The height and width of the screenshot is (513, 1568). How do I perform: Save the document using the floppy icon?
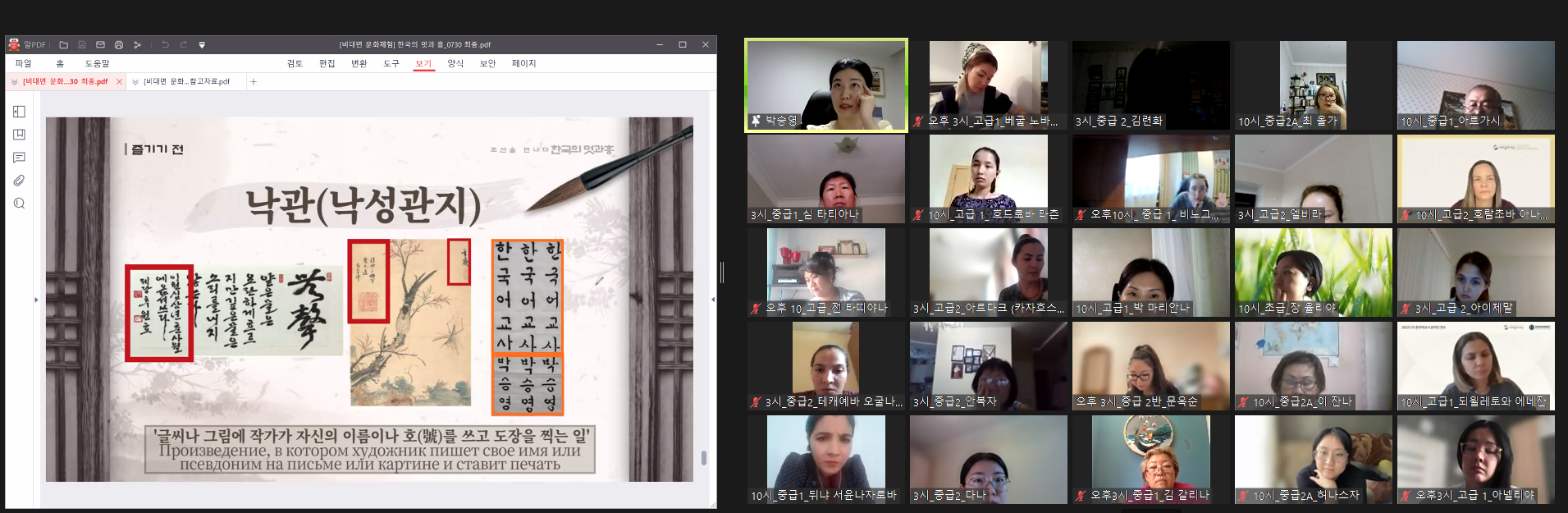coord(82,44)
